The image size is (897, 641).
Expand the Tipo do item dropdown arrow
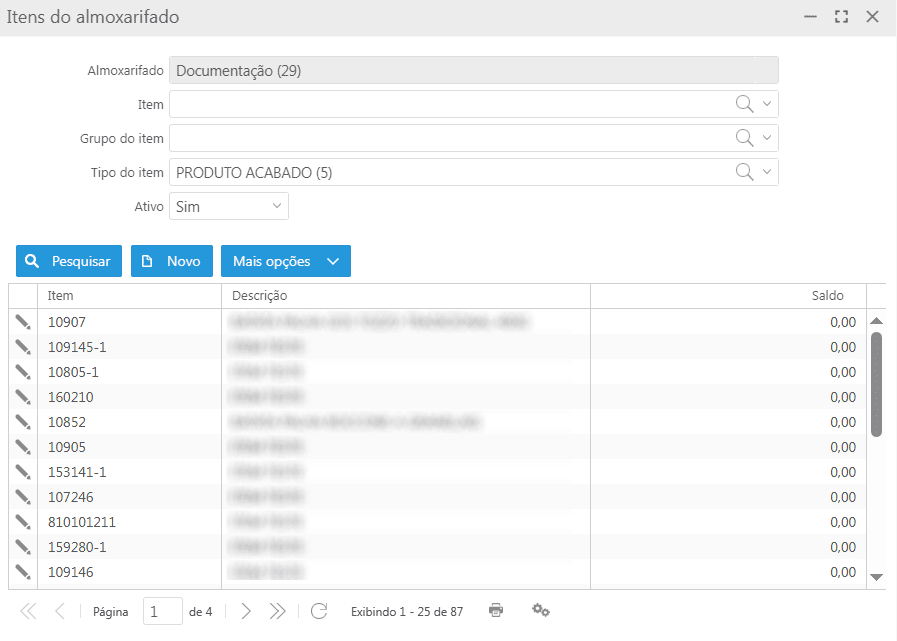[x=767, y=172]
